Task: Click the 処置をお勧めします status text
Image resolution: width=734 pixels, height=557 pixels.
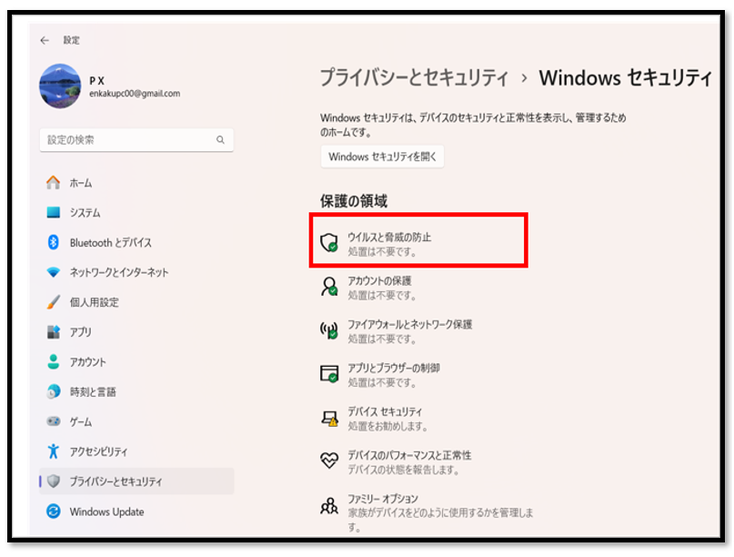Action: pyautogui.click(x=387, y=426)
